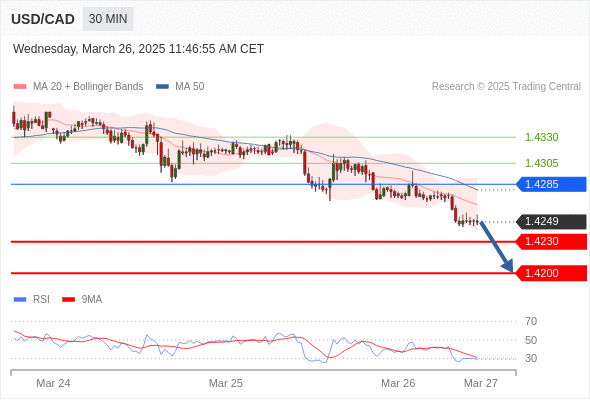Click the 30 MIN timeframe badge
The image size is (590, 400).
108,19
